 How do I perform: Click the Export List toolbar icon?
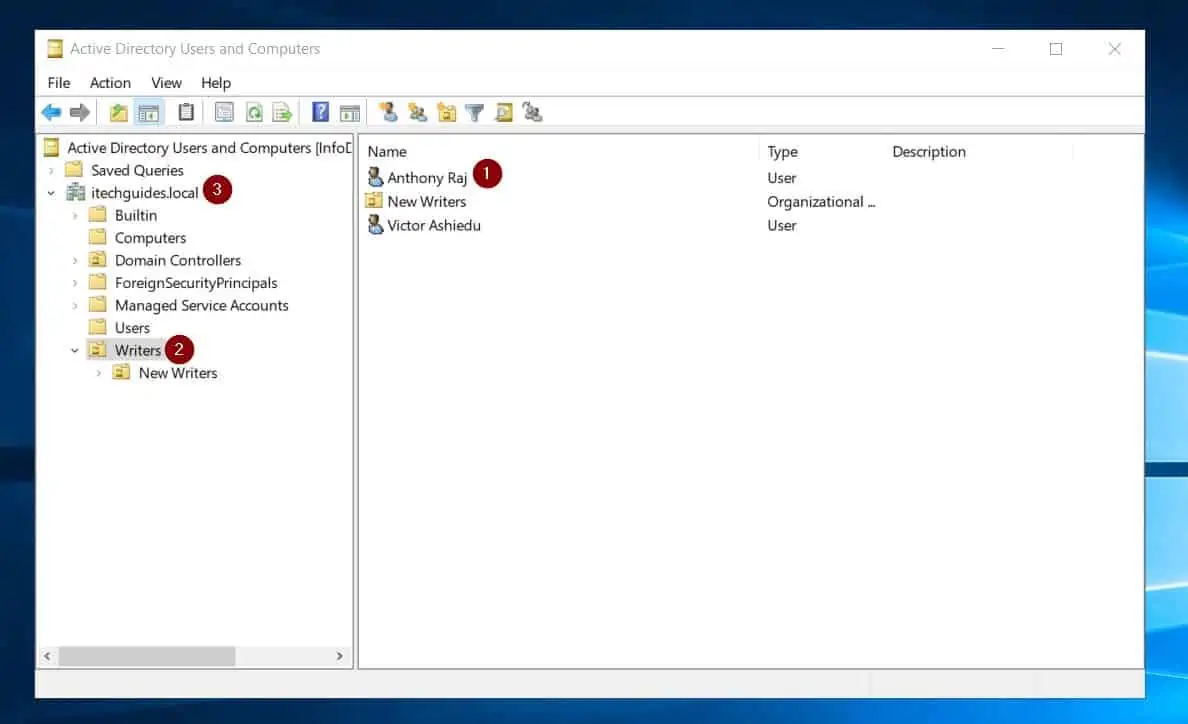(282, 113)
